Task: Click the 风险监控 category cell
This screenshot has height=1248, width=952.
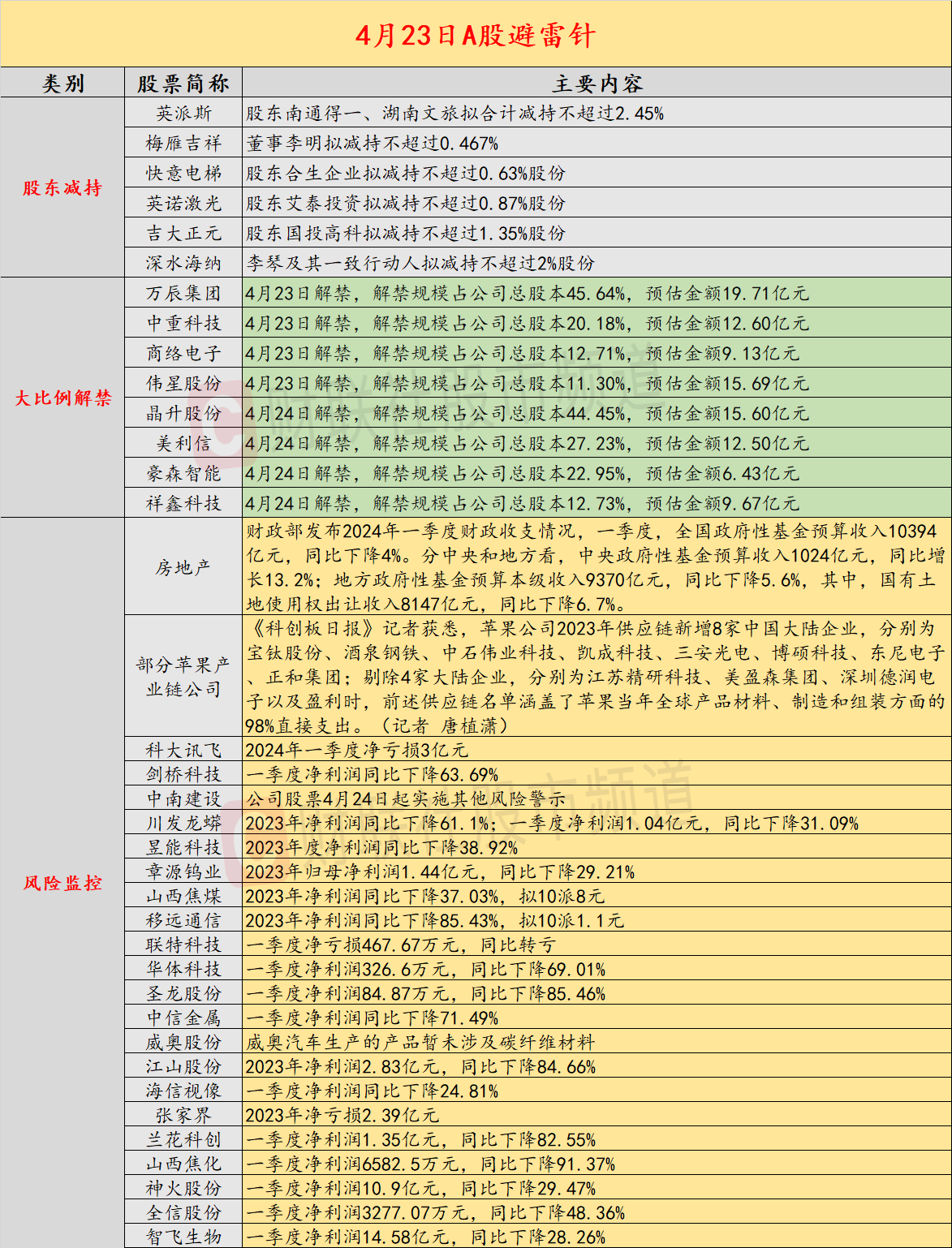Action: tap(62, 883)
